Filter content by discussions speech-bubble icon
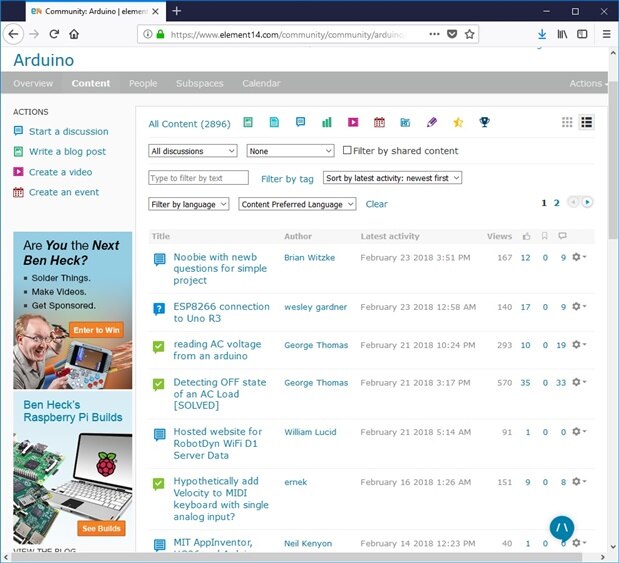This screenshot has width=619, height=563. (300, 123)
